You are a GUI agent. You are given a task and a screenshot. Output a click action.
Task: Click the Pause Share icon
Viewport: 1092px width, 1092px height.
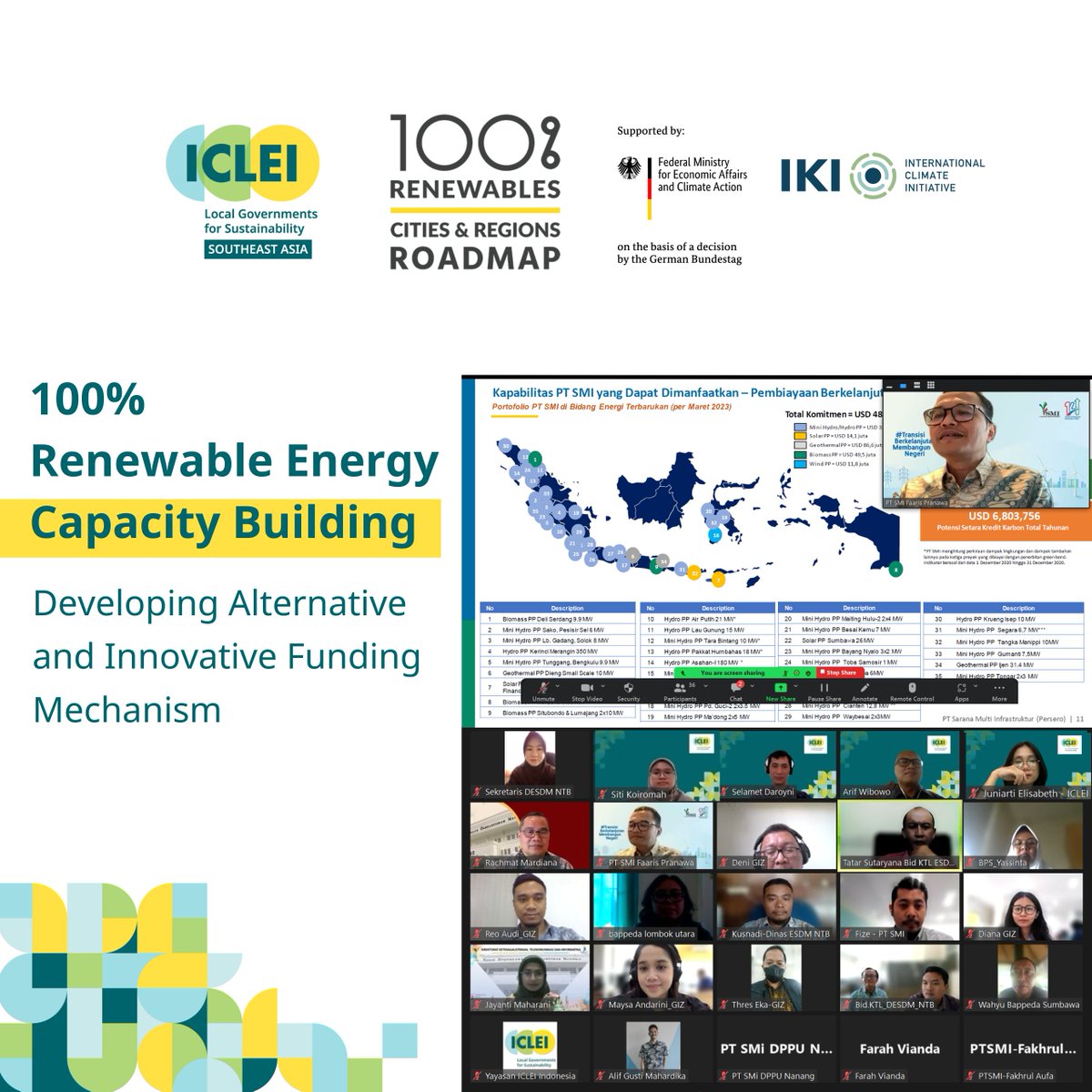[x=824, y=687]
